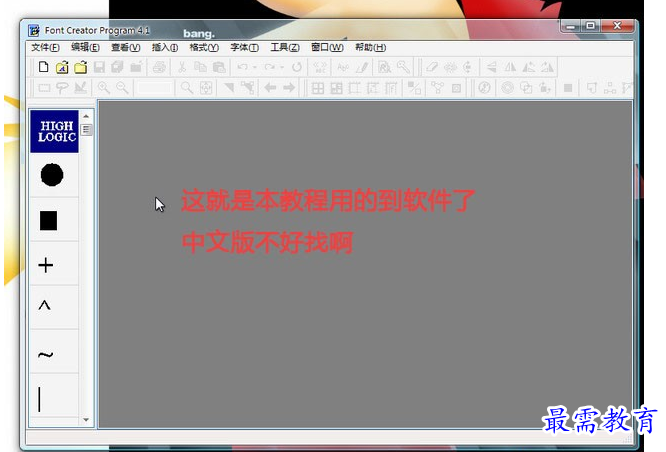
Task: Open the 帮助(H) menu
Action: (370, 48)
